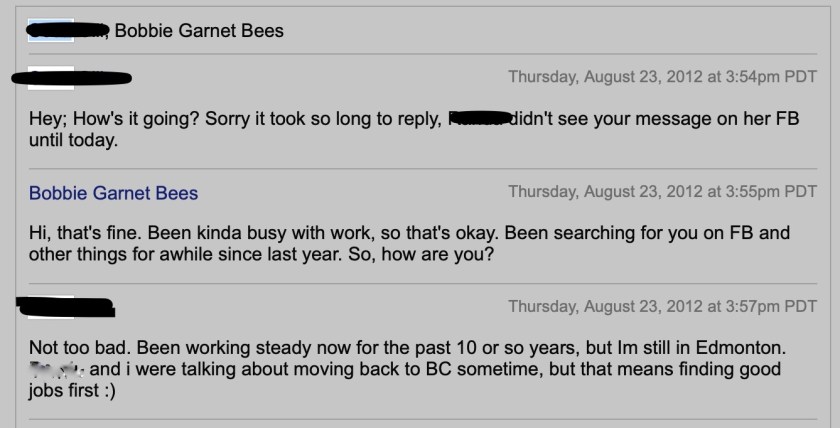Click the Bobbie Garnet Bees sender link
Image resolution: width=840 pixels, height=428 pixels.
113,193
